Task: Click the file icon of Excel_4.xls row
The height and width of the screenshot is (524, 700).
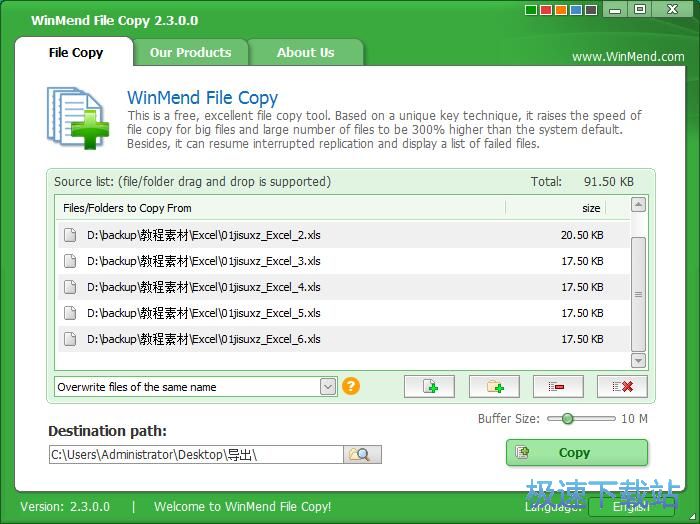Action: click(x=70, y=287)
